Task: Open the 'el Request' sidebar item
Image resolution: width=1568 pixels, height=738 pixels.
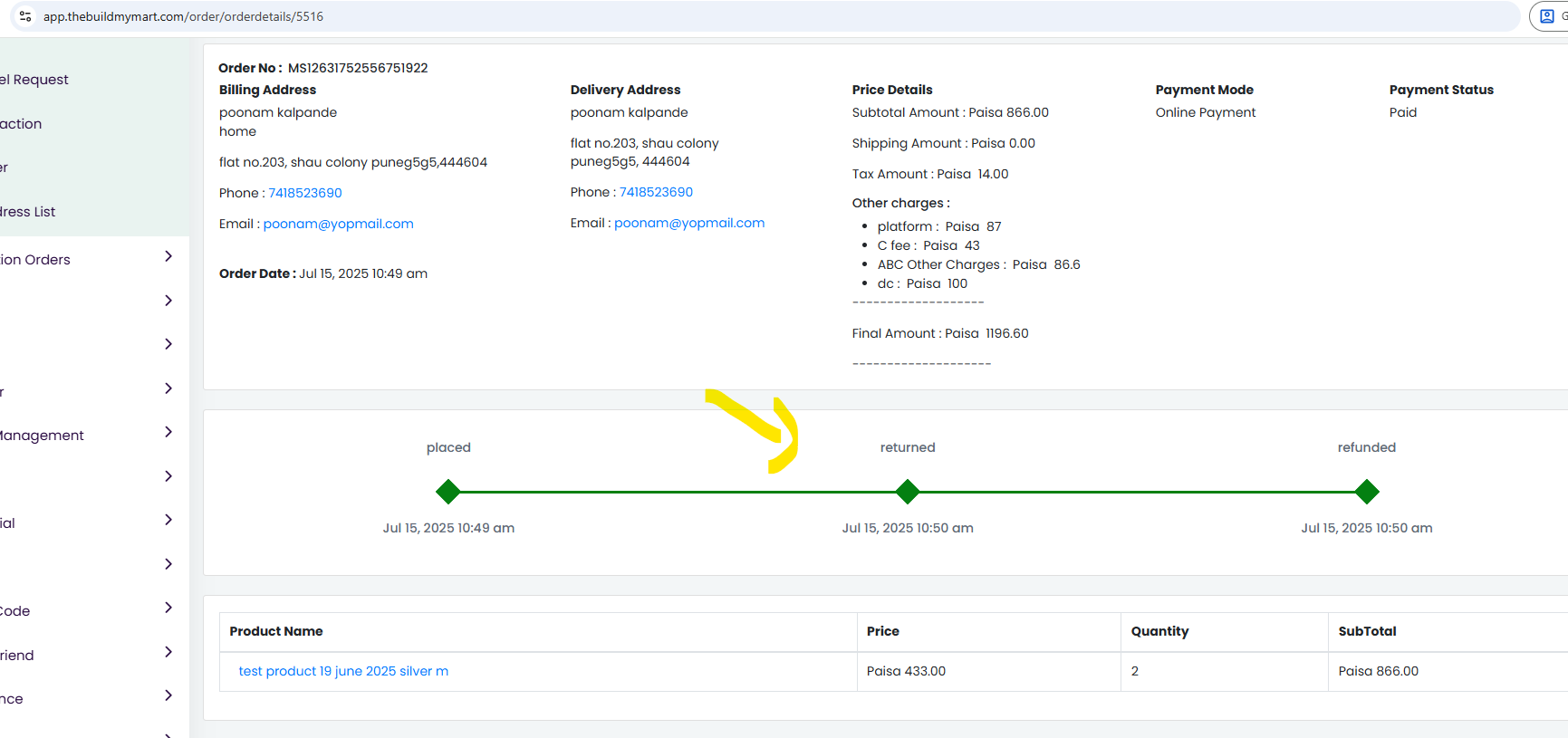Action: click(x=34, y=80)
